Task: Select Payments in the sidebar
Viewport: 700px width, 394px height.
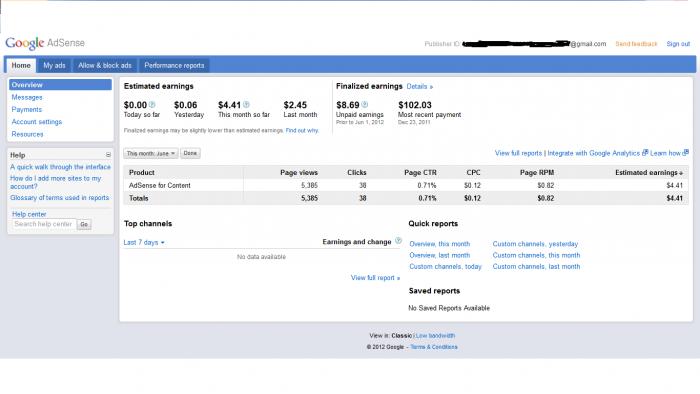Action: tap(27, 109)
